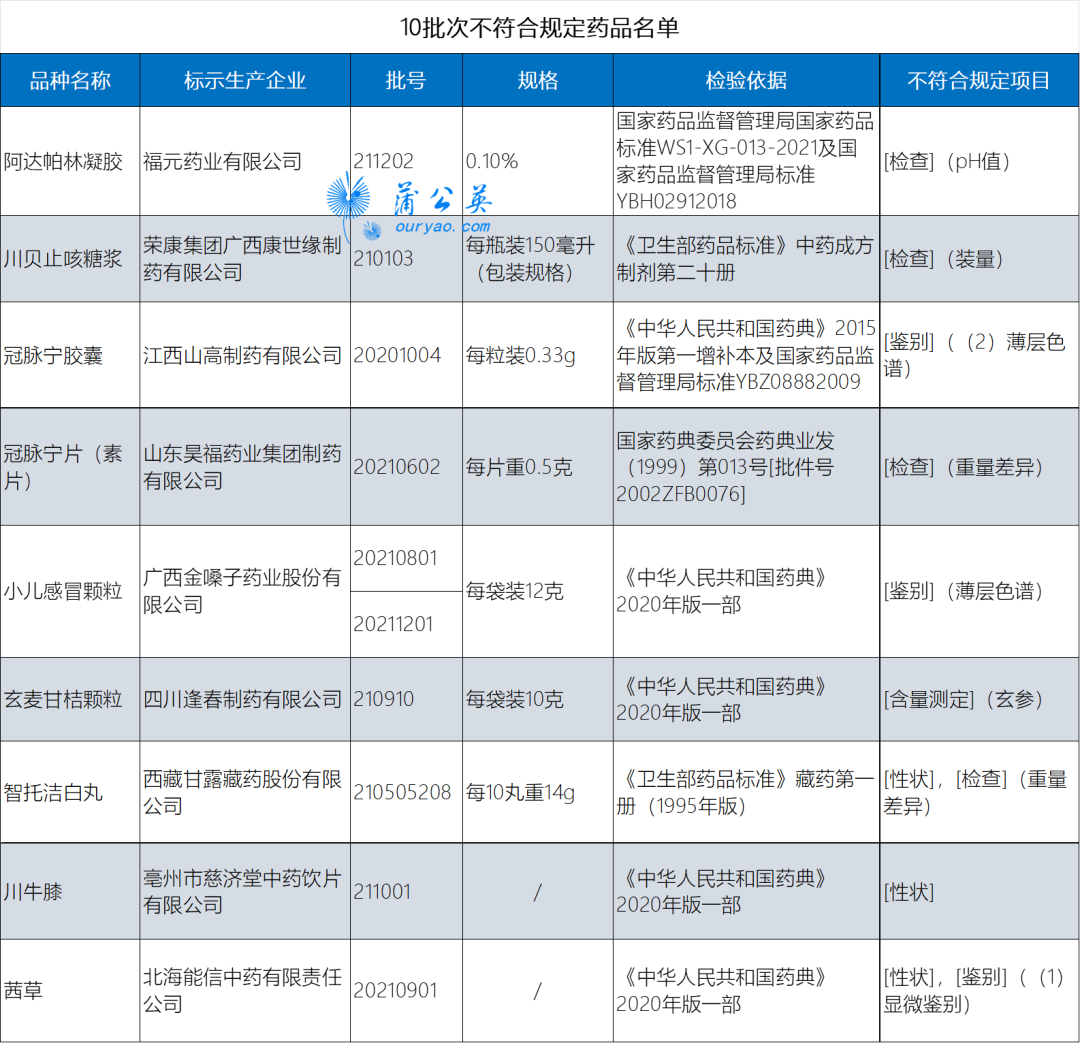
Task: Select batch number 211202
Action: 406,161
